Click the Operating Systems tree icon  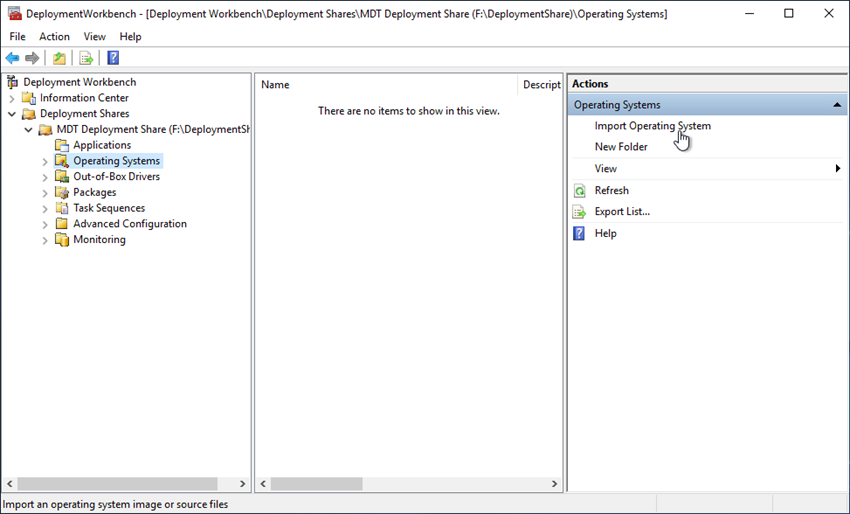[x=62, y=161]
